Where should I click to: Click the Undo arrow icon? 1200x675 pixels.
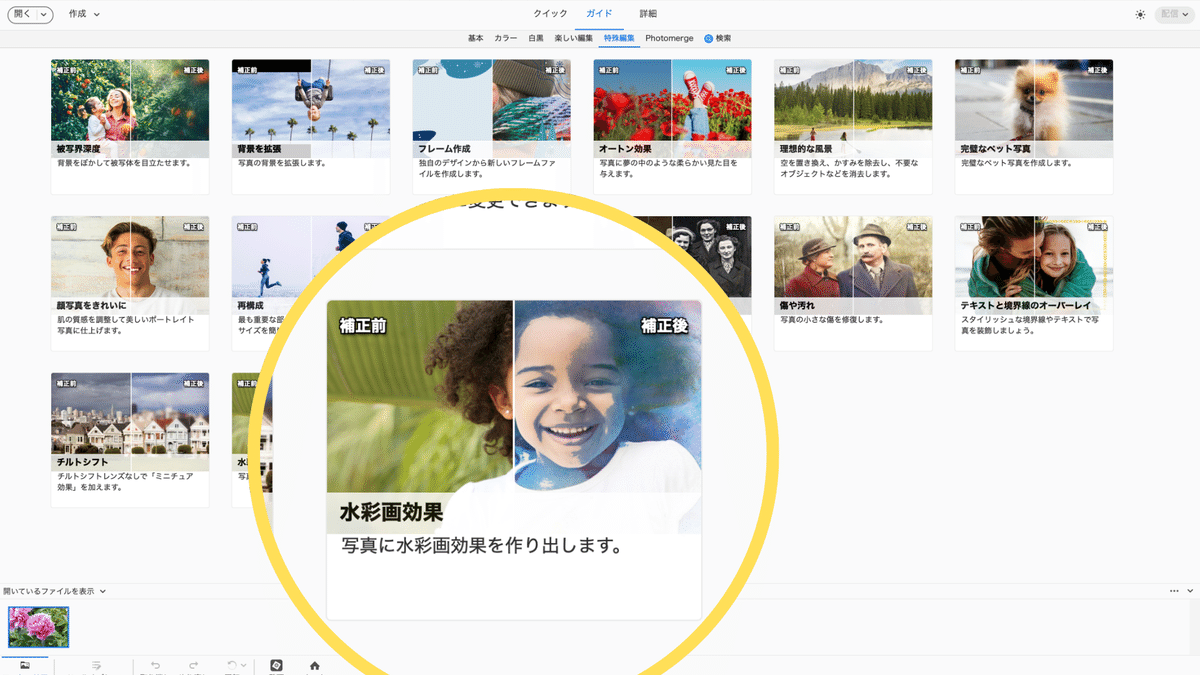[x=155, y=665]
